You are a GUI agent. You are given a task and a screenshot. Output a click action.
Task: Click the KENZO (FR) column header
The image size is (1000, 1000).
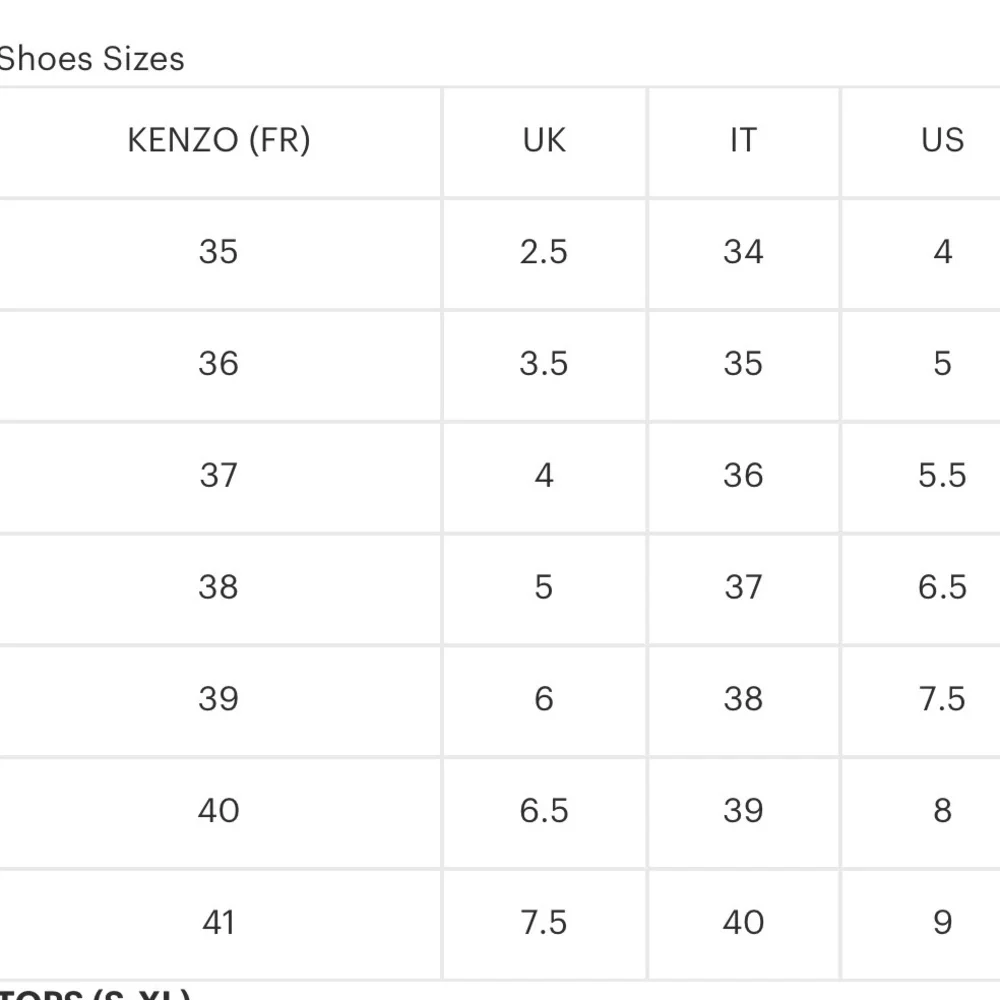pos(219,140)
